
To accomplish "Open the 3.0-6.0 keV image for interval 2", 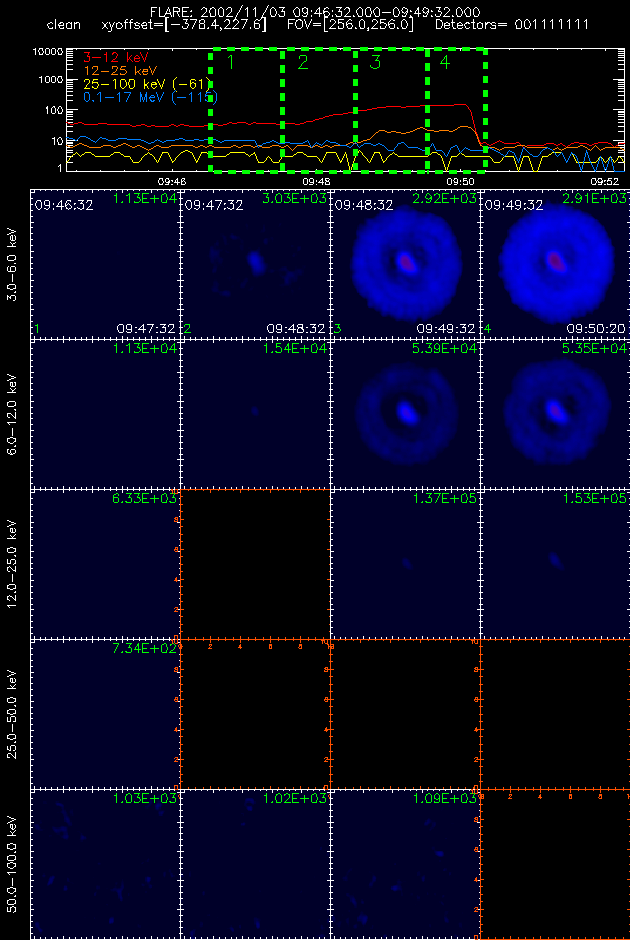I will point(255,263).
